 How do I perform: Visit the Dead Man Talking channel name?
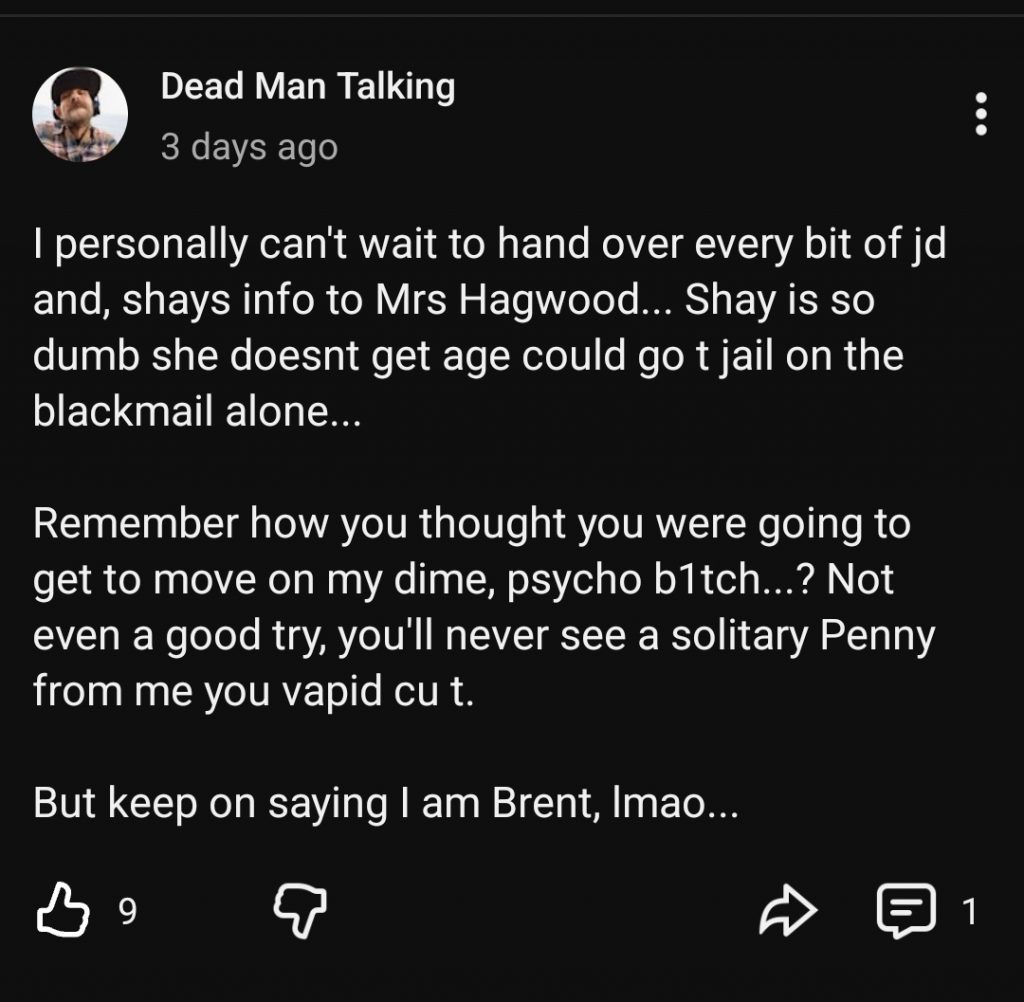[x=308, y=87]
